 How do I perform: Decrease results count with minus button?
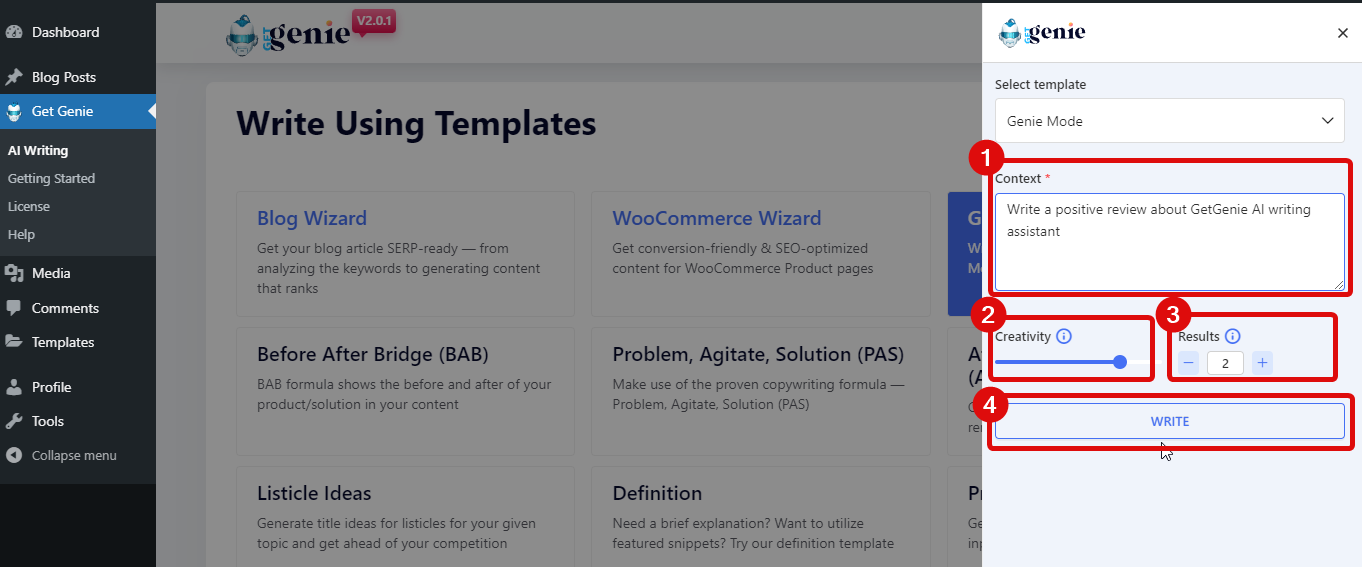pyautogui.click(x=1188, y=363)
